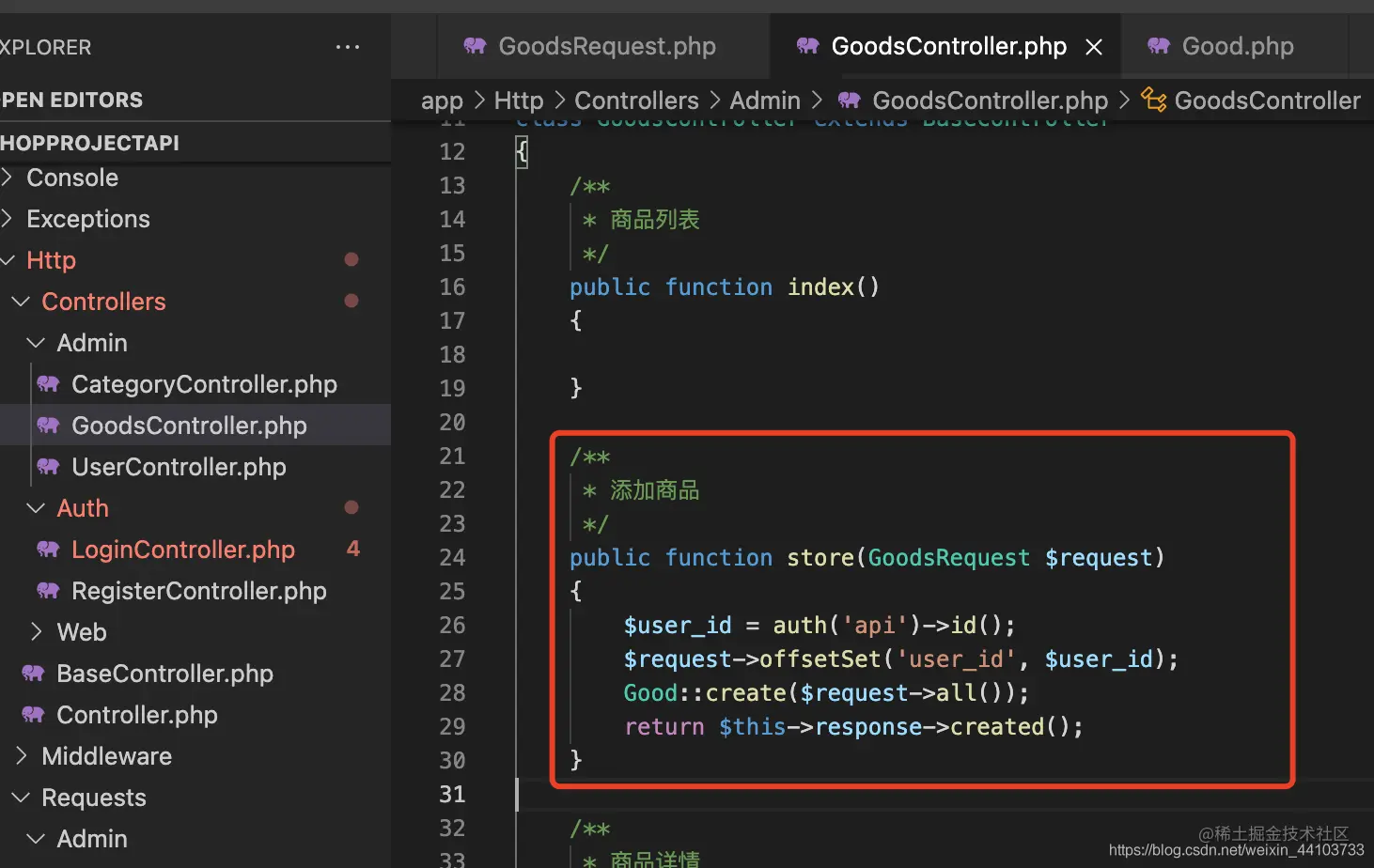
Task: Click the SHOPPROJECTAPI section header
Action: [195, 143]
